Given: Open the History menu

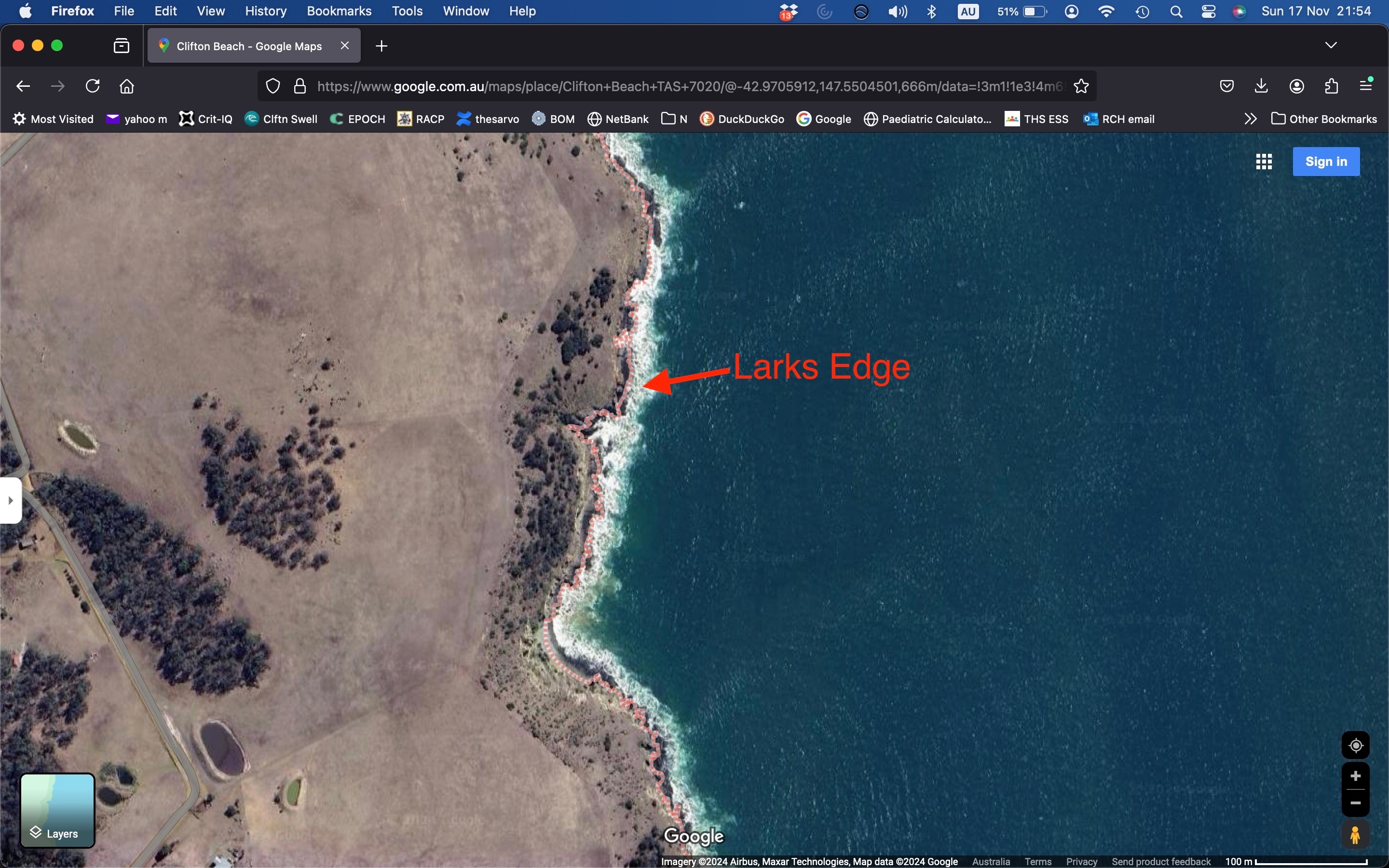Looking at the screenshot, I should click(x=265, y=12).
